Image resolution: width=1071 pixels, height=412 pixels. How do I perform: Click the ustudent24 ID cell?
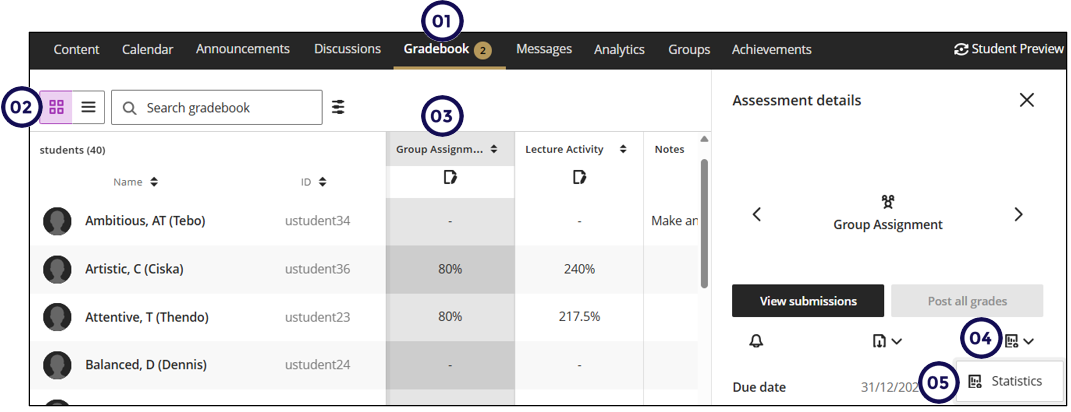pyautogui.click(x=318, y=365)
